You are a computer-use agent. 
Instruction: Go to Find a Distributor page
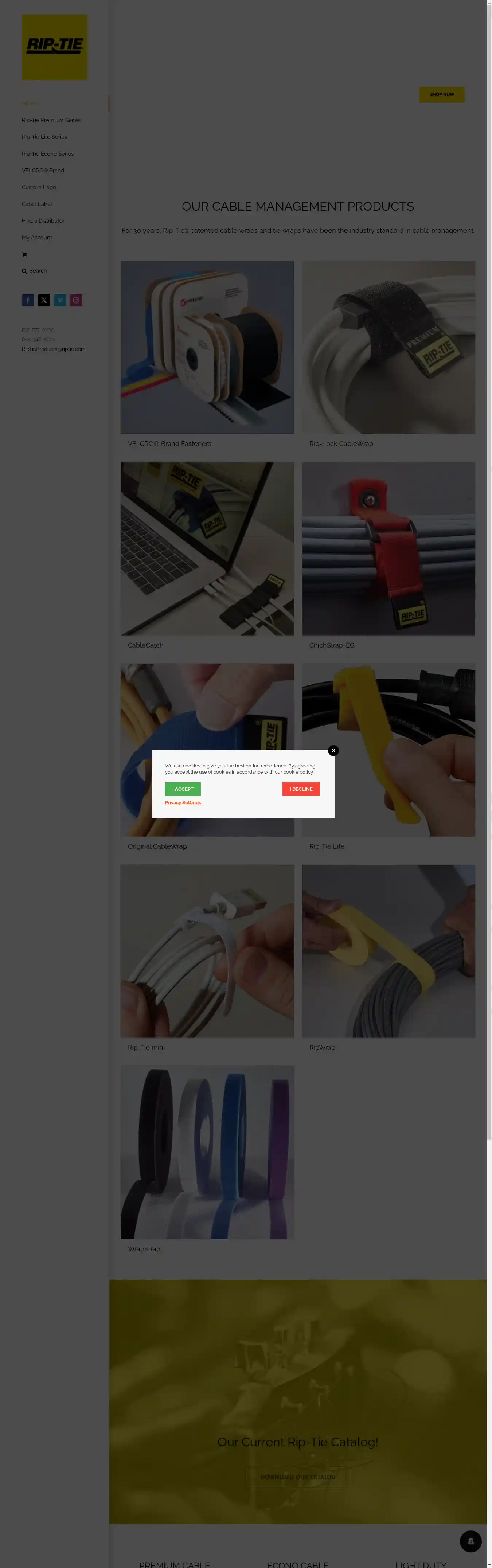coord(43,221)
